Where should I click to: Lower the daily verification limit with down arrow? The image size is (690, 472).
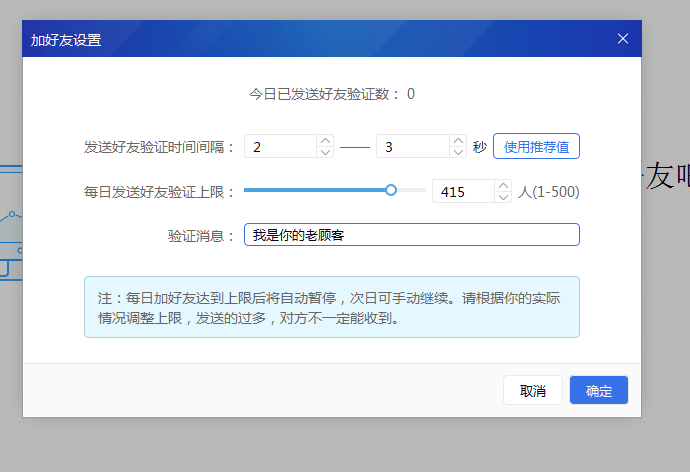coord(503,197)
